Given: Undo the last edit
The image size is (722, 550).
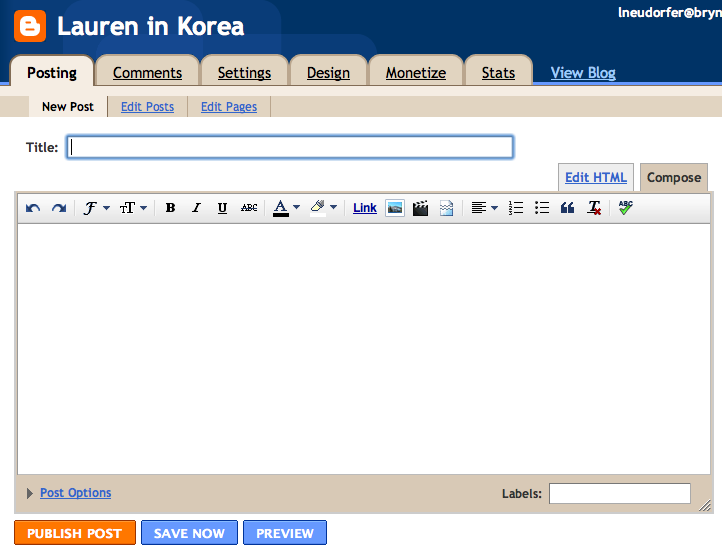Looking at the screenshot, I should (33, 208).
